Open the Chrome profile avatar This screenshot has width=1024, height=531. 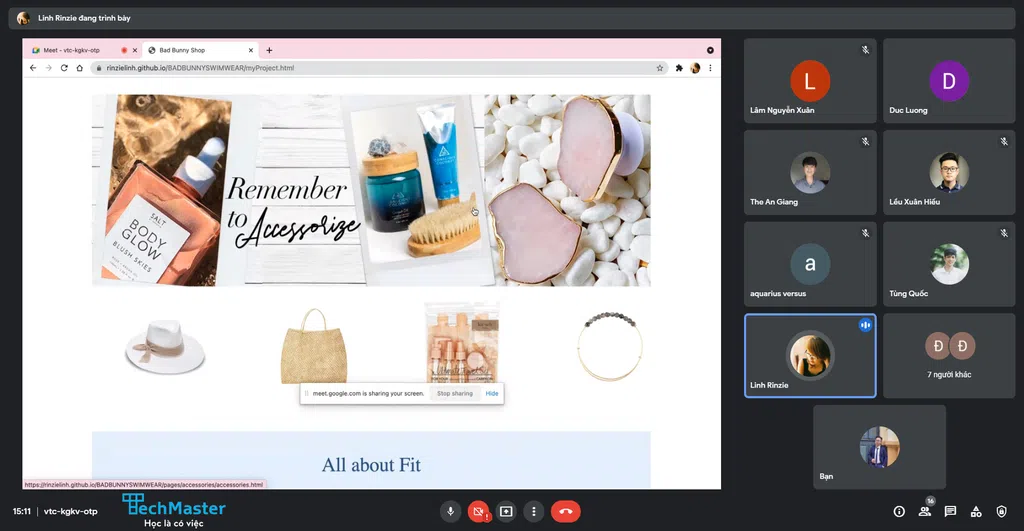click(695, 68)
